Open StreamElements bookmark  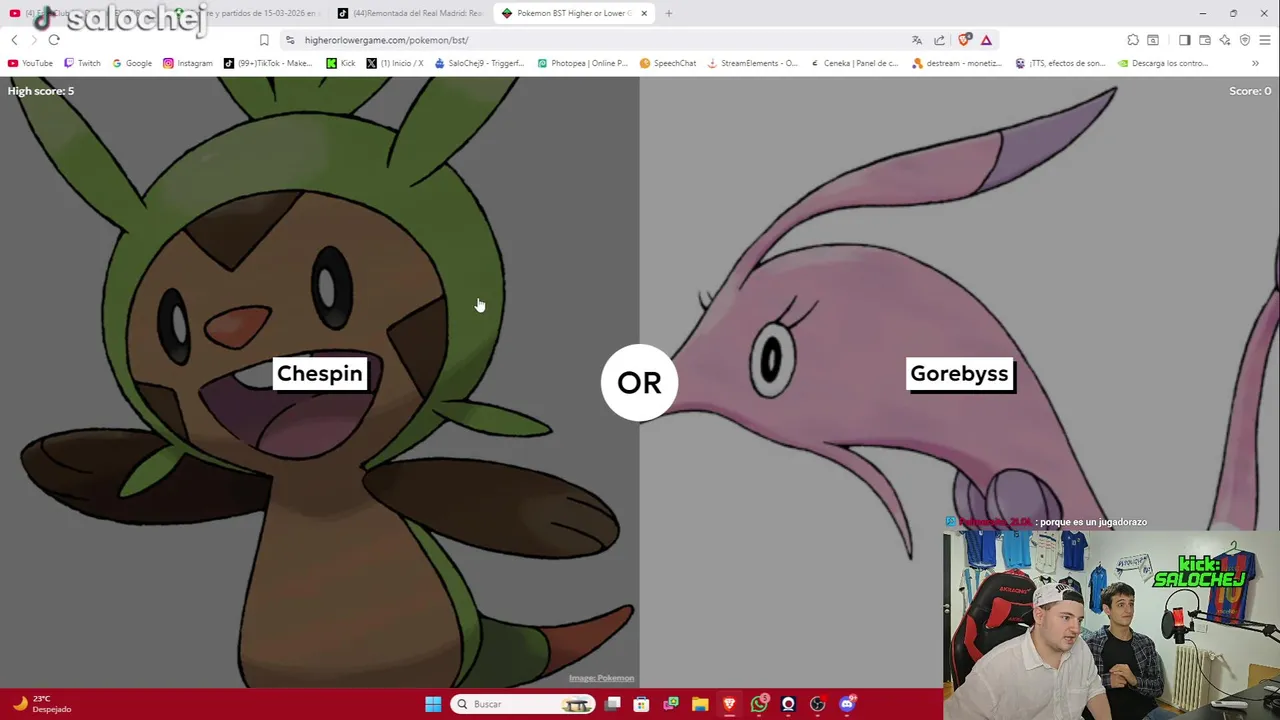(x=753, y=63)
